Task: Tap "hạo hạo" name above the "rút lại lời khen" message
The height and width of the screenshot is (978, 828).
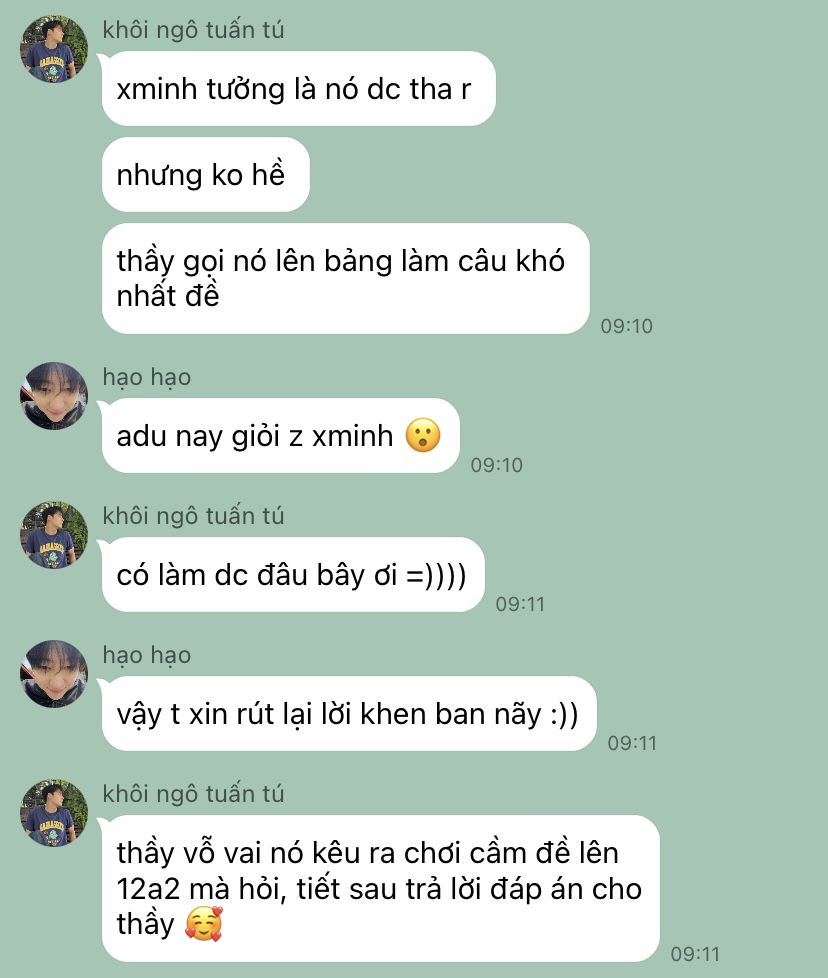Action: point(147,656)
